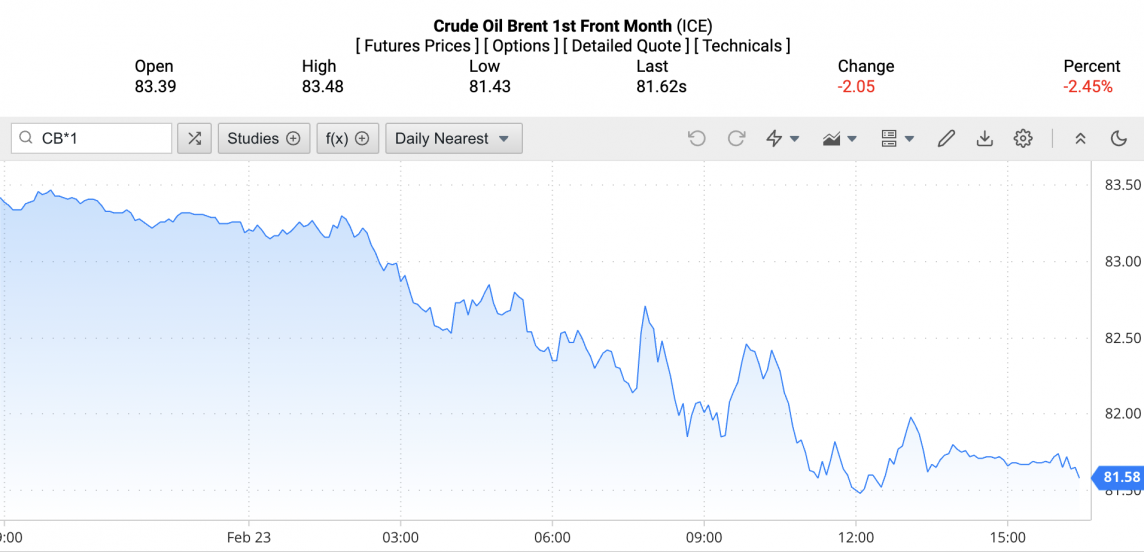Click the f(x) expressions button

tap(347, 139)
